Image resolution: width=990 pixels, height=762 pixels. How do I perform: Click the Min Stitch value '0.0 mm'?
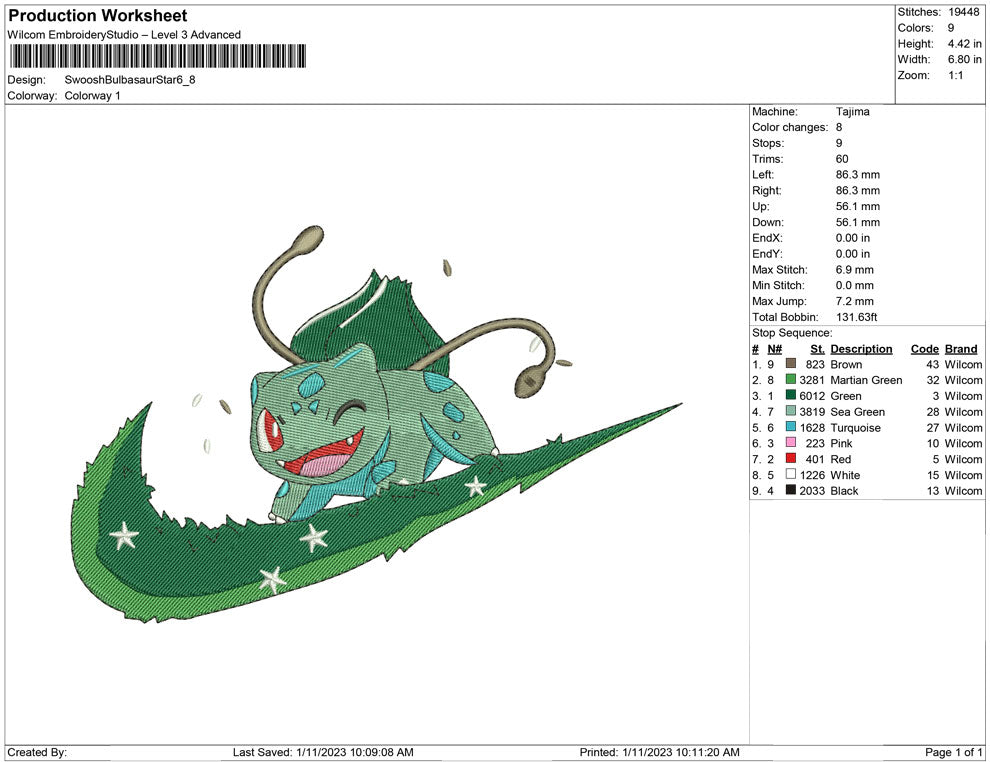[x=855, y=285]
